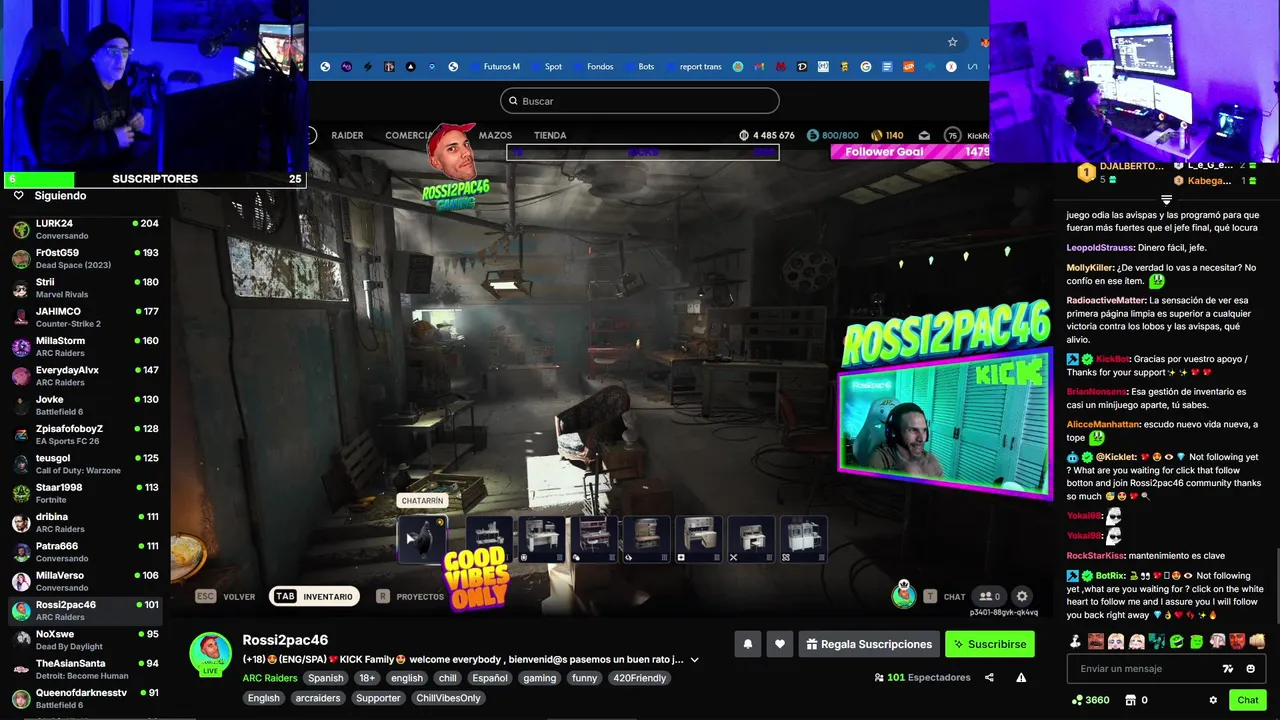Open the shop icon next to 0
This screenshot has width=1280, height=720.
coord(1131,700)
